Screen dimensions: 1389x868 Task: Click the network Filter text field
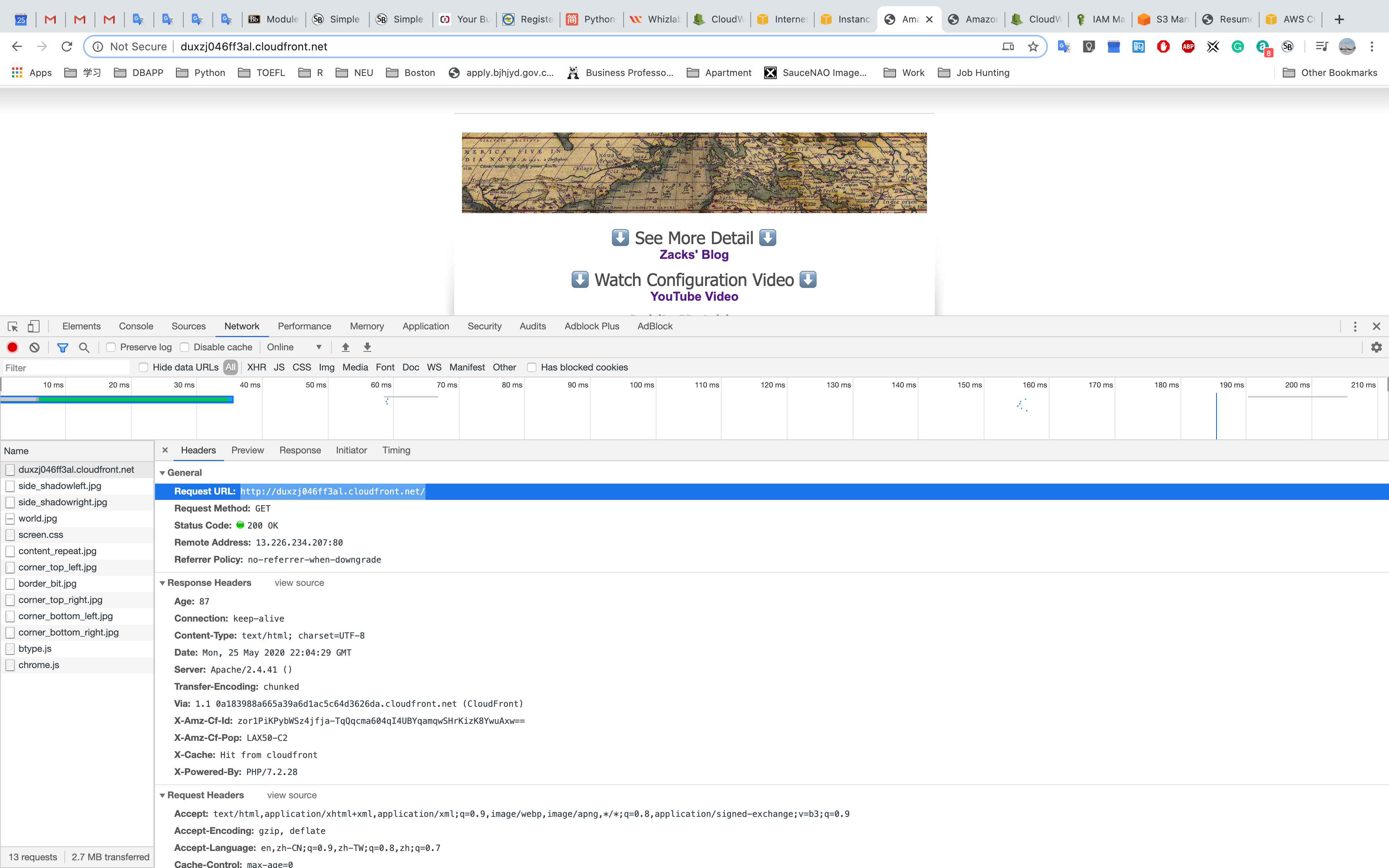66,368
